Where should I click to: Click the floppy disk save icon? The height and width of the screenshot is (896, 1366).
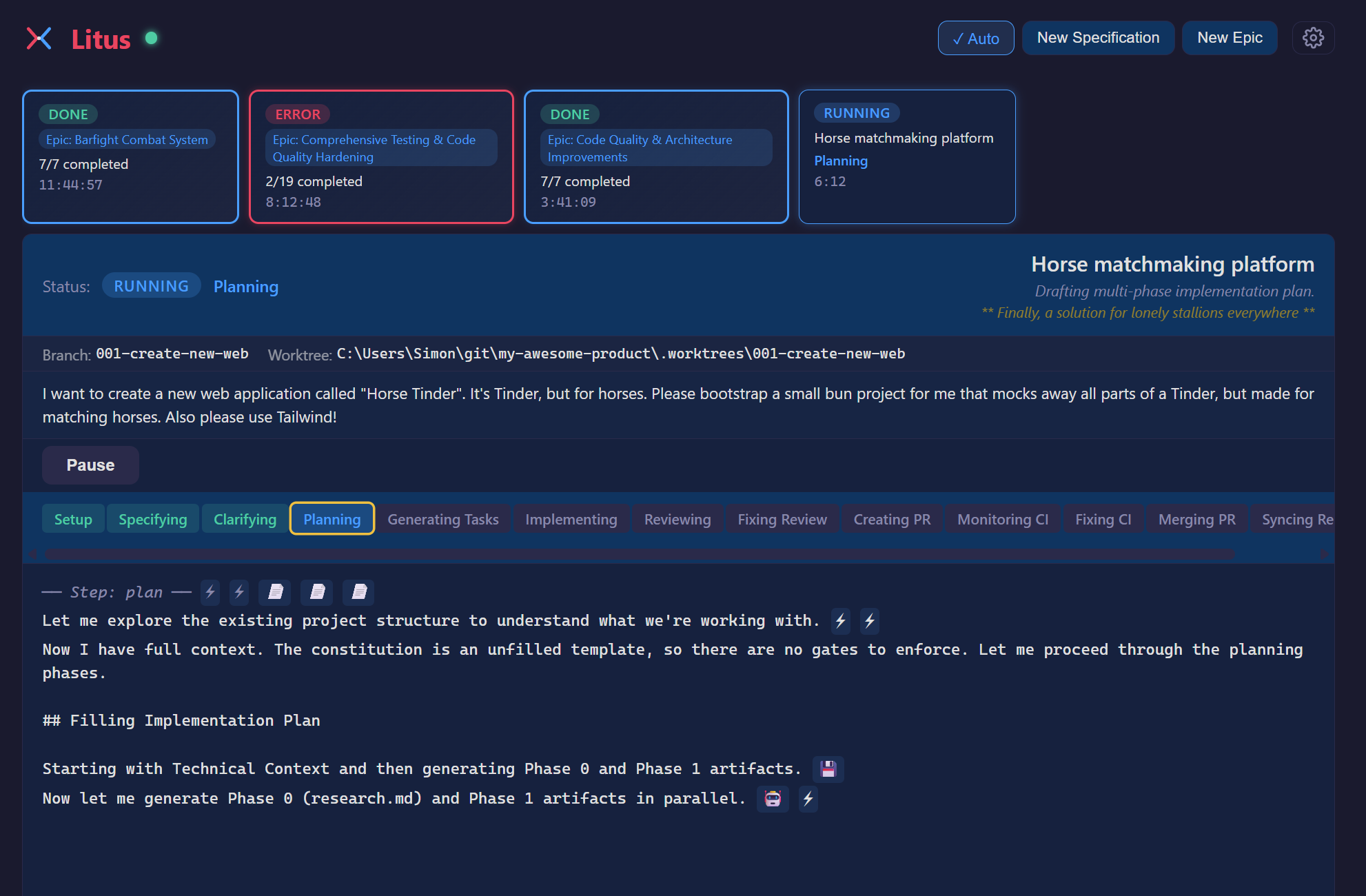pyautogui.click(x=828, y=769)
